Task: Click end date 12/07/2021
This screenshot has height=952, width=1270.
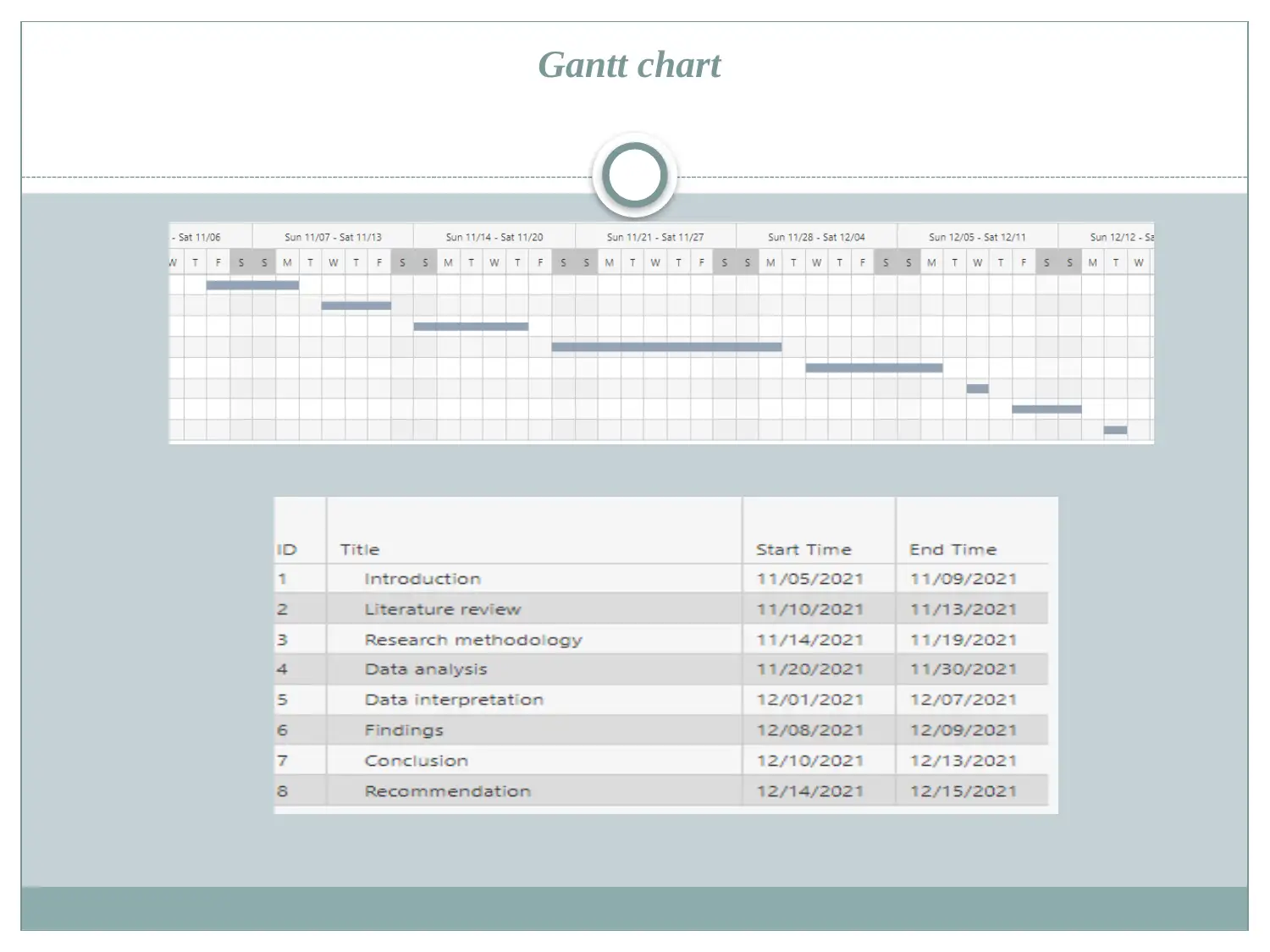Action: (964, 700)
